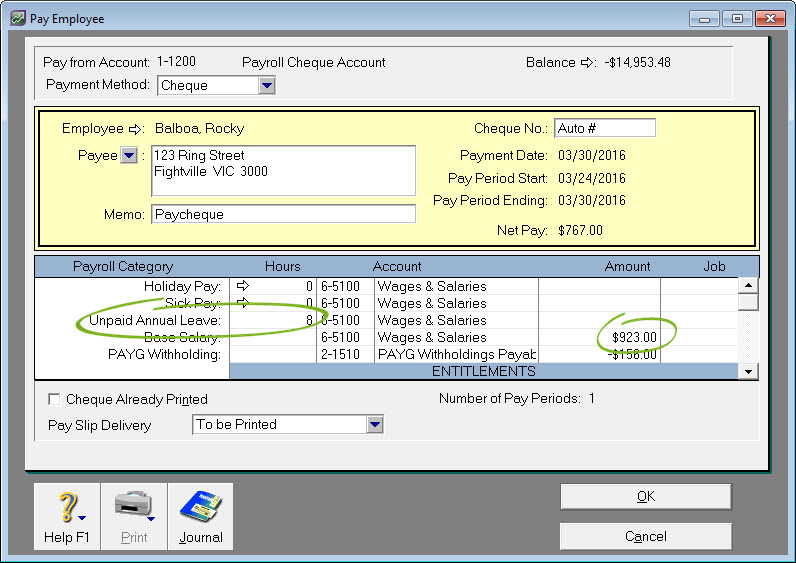Click Employee arrow icon beside Balboa, Rocky
The image size is (796, 563).
pyautogui.click(x=135, y=129)
